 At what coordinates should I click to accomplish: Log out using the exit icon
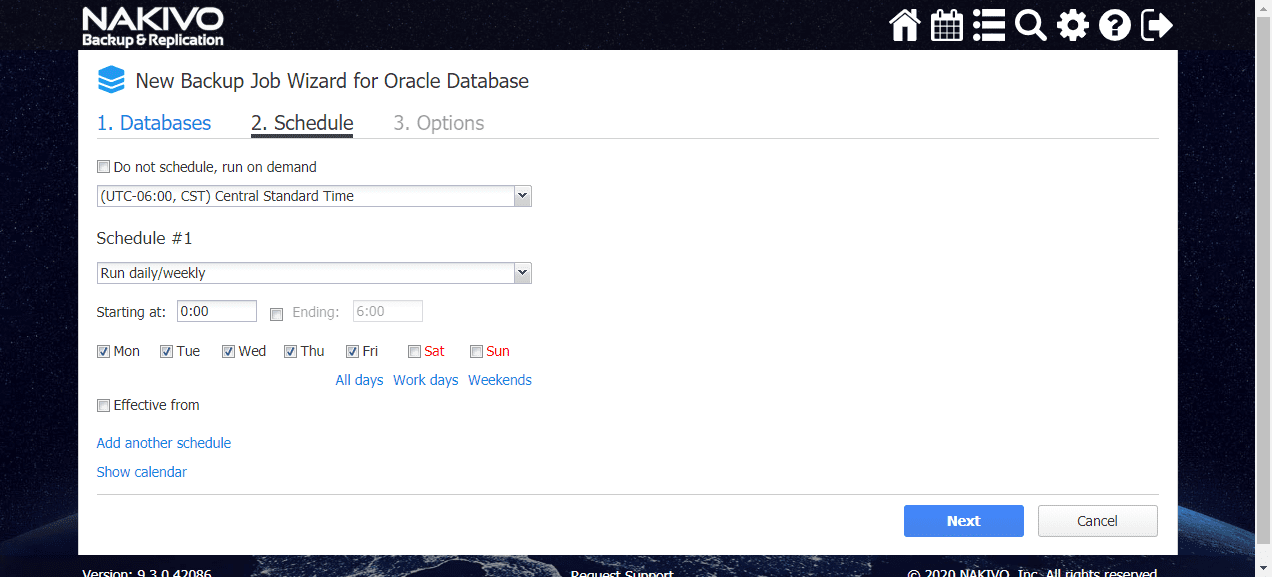click(1155, 25)
